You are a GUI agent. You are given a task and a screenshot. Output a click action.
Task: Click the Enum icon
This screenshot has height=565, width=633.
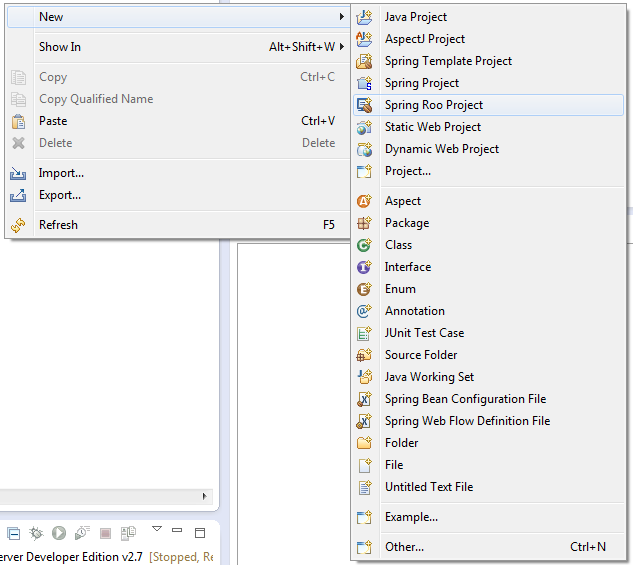pos(364,289)
